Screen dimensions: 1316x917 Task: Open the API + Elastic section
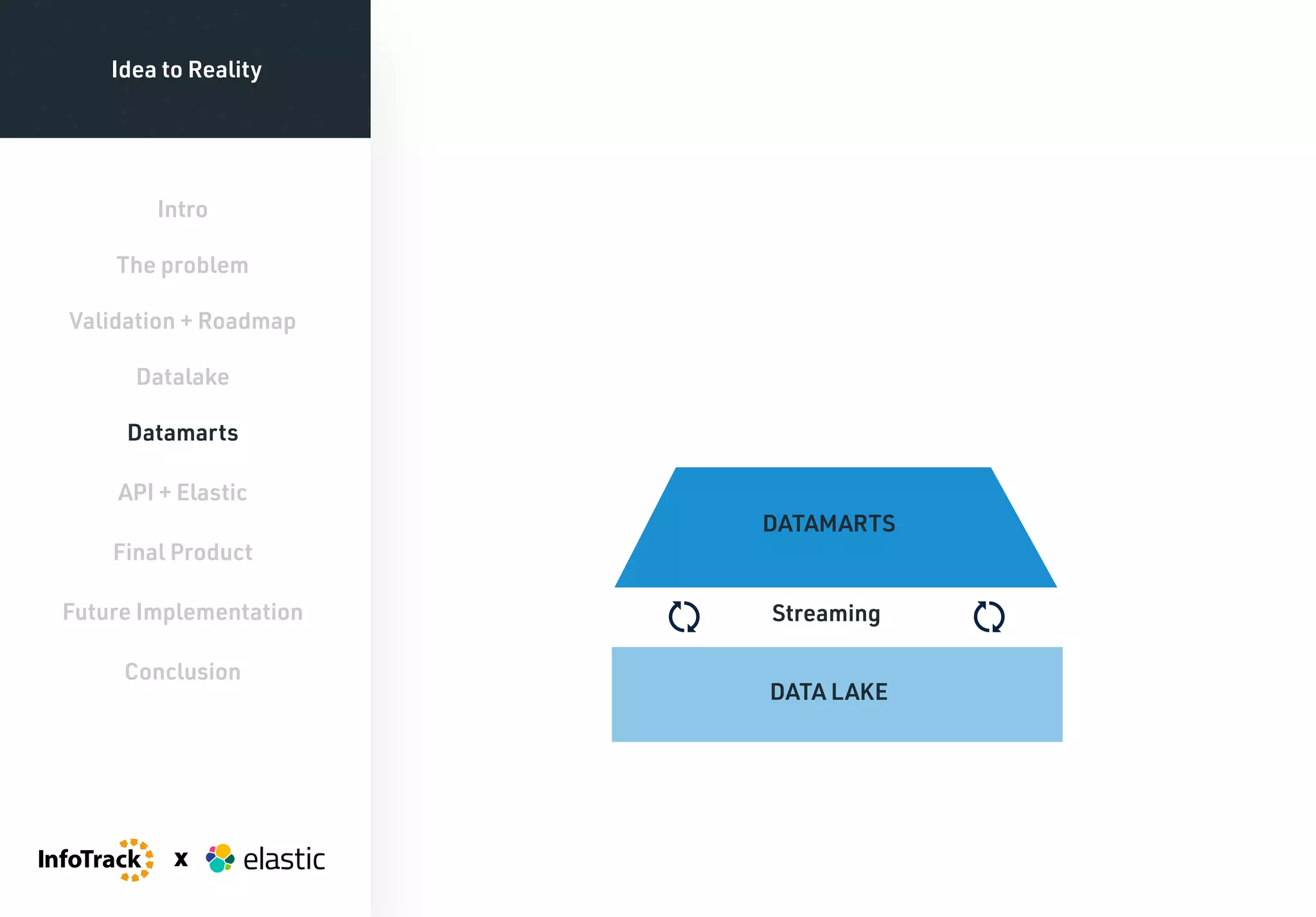click(x=182, y=493)
